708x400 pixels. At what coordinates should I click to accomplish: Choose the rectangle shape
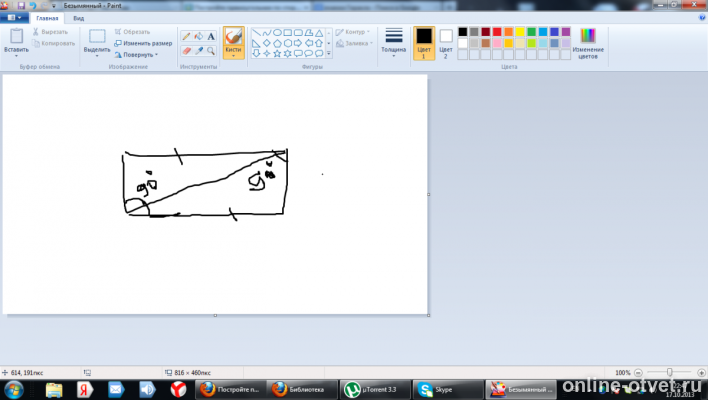[x=288, y=33]
